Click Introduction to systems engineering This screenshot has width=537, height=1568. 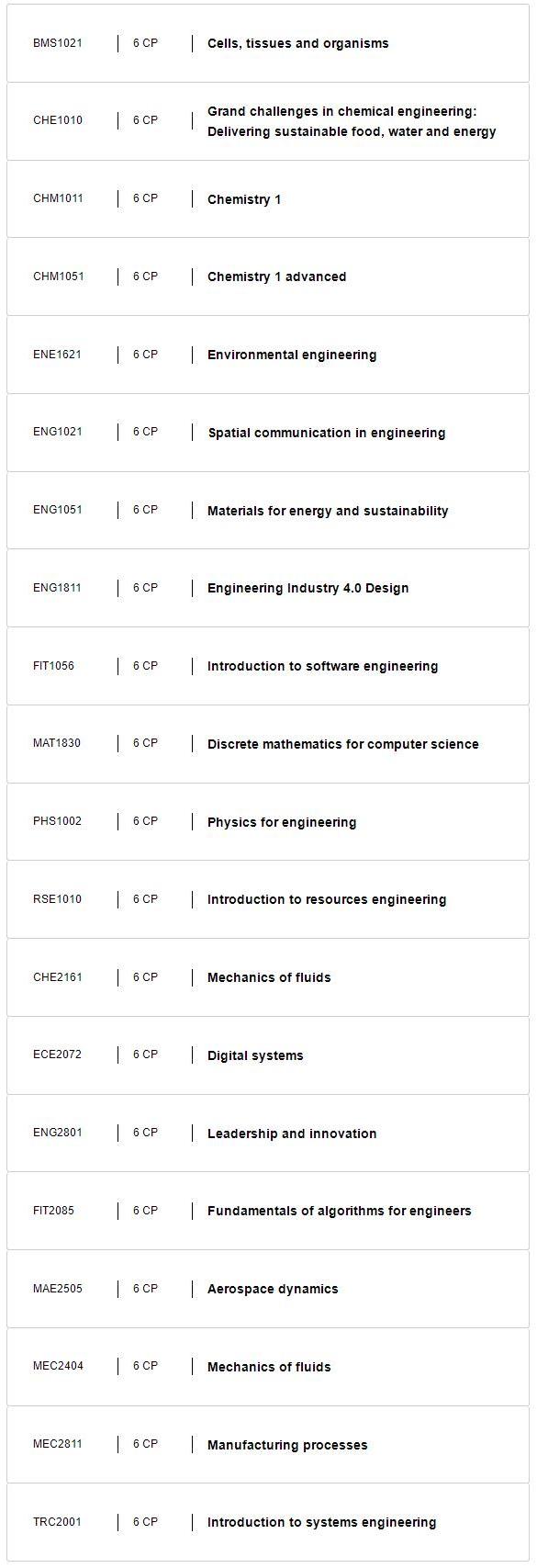pos(268,1522)
